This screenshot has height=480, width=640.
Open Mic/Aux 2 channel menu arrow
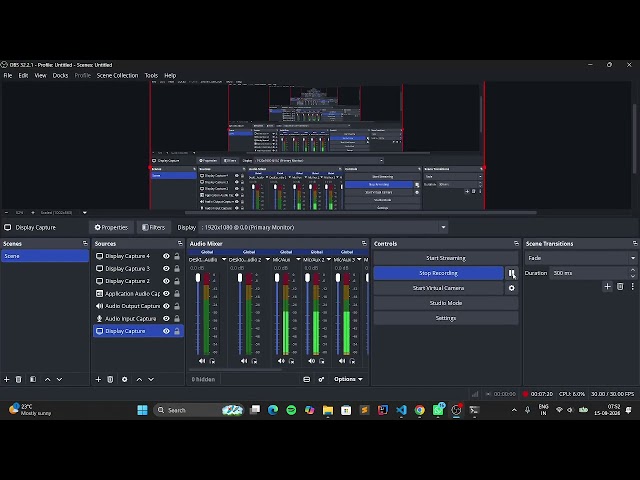point(329,260)
